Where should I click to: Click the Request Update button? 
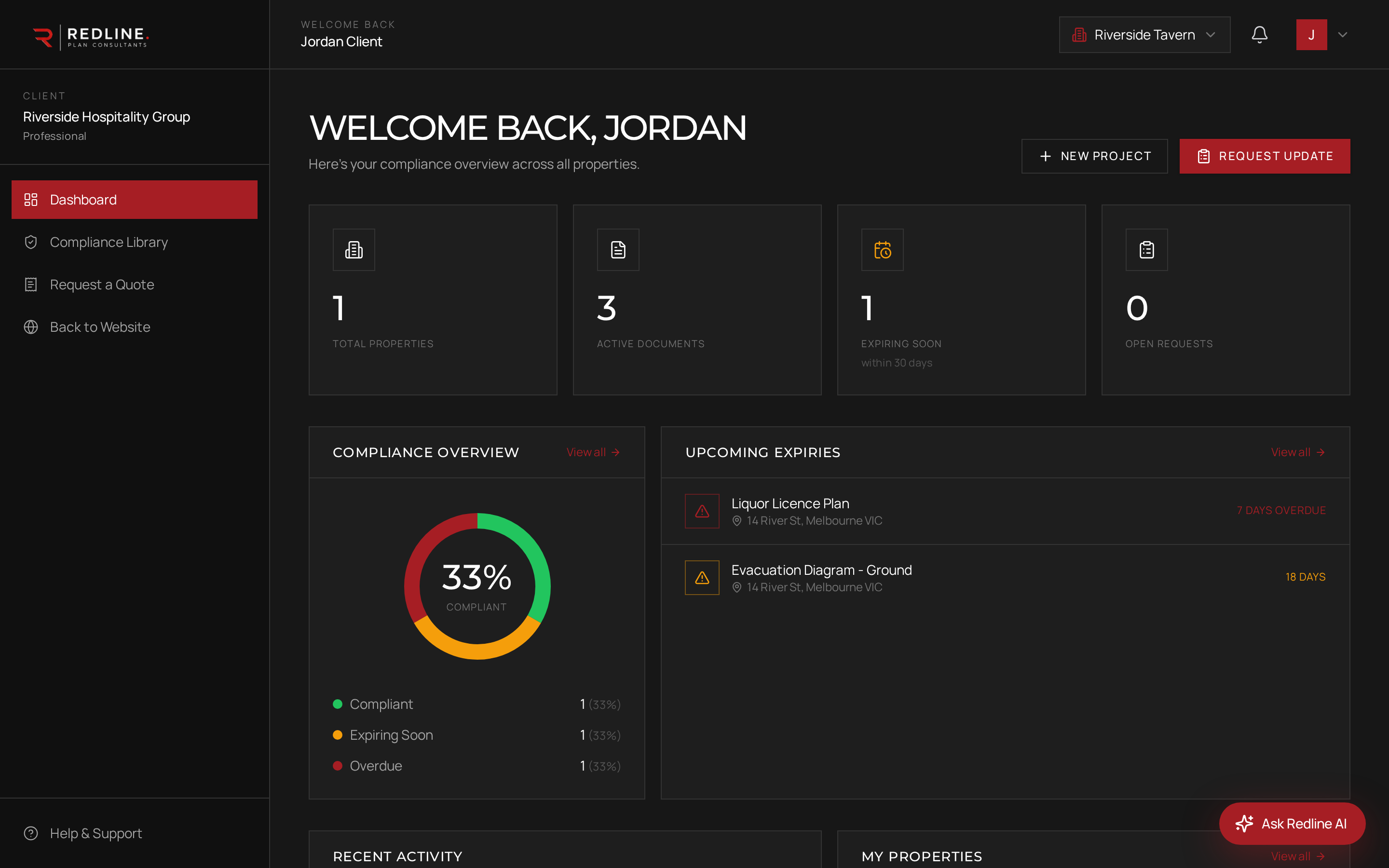pos(1265,156)
